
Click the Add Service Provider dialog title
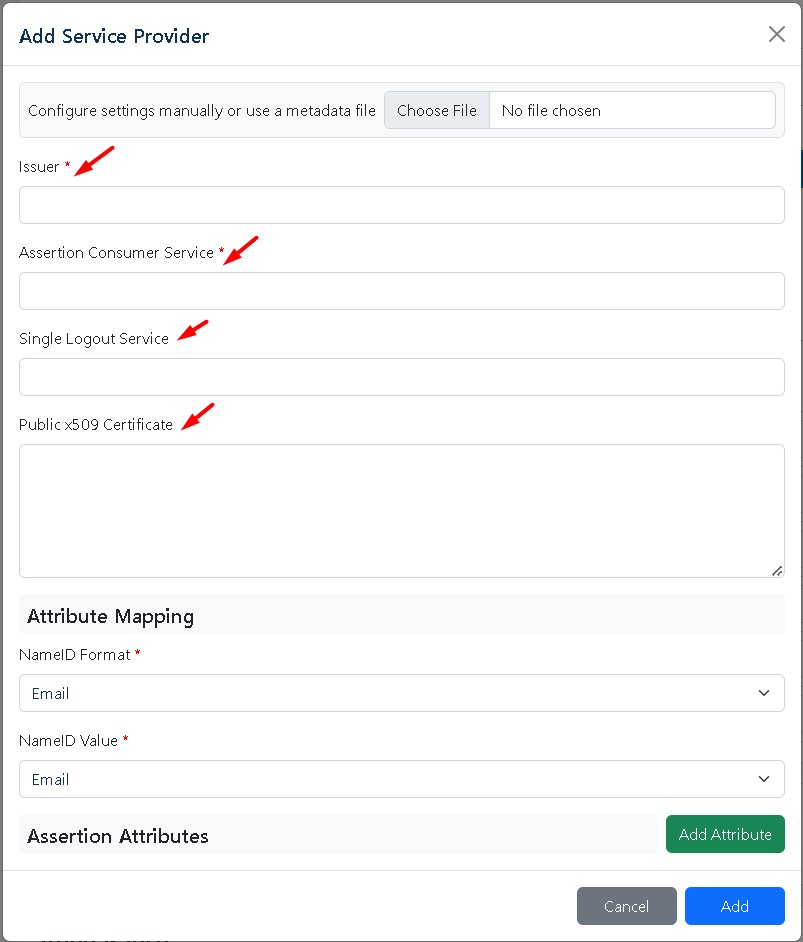tap(114, 37)
